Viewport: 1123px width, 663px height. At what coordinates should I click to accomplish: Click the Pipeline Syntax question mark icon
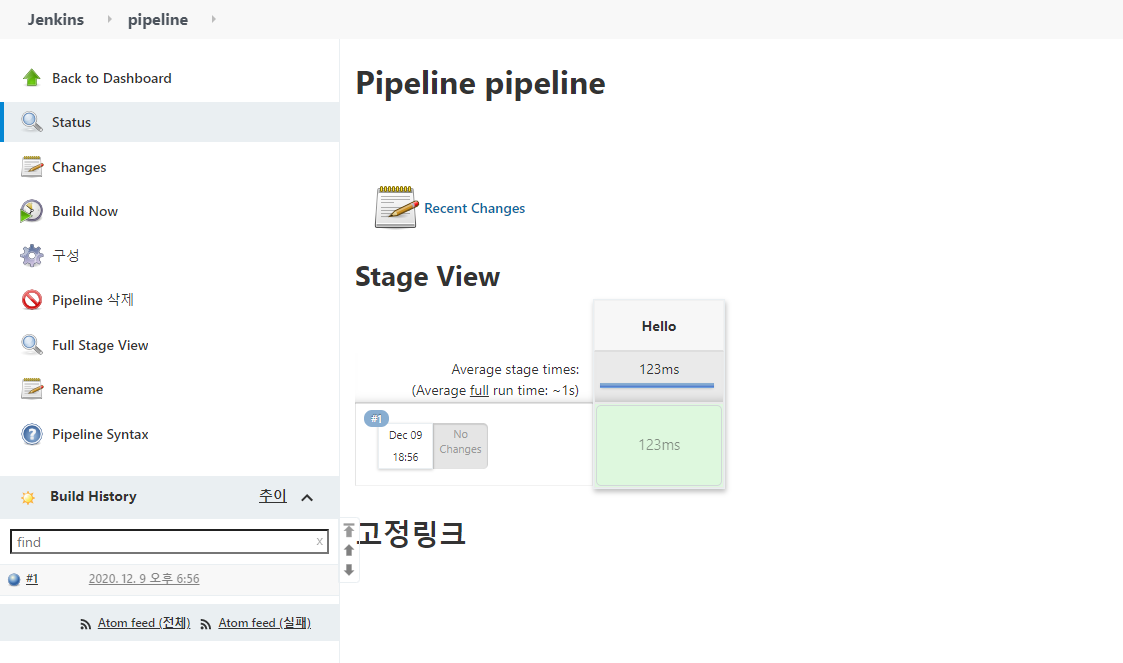point(32,434)
